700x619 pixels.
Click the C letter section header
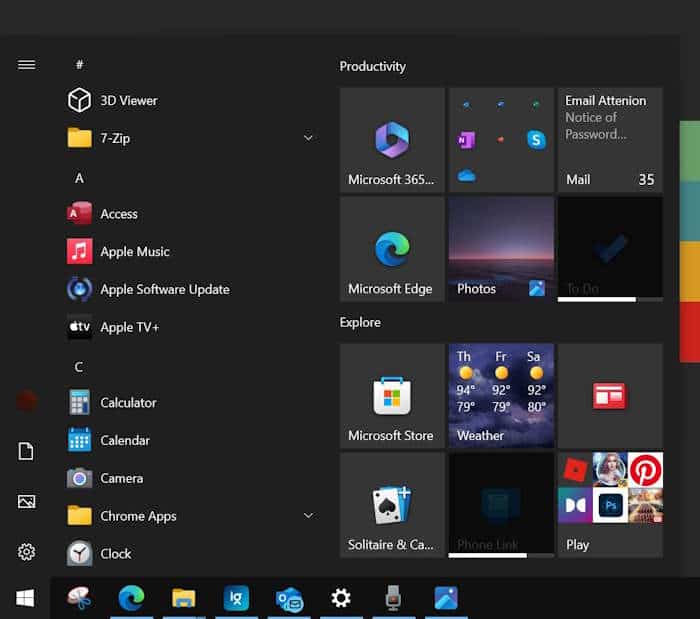(79, 367)
